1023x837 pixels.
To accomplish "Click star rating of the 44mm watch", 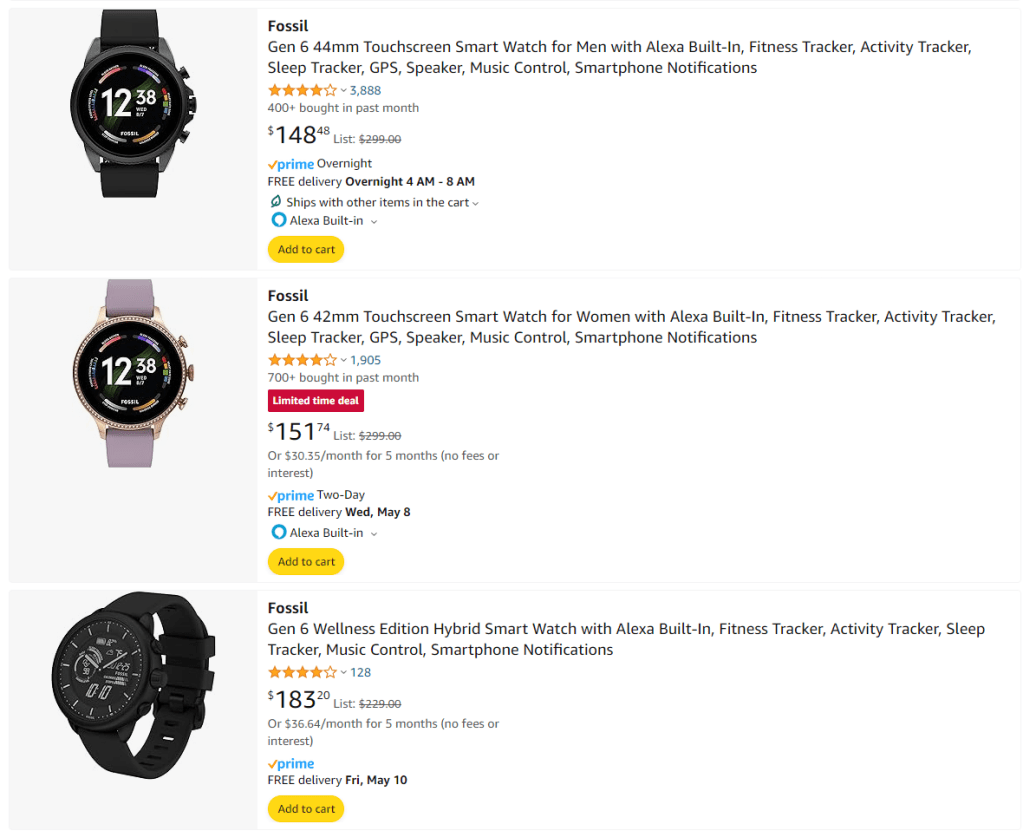I will coord(302,90).
